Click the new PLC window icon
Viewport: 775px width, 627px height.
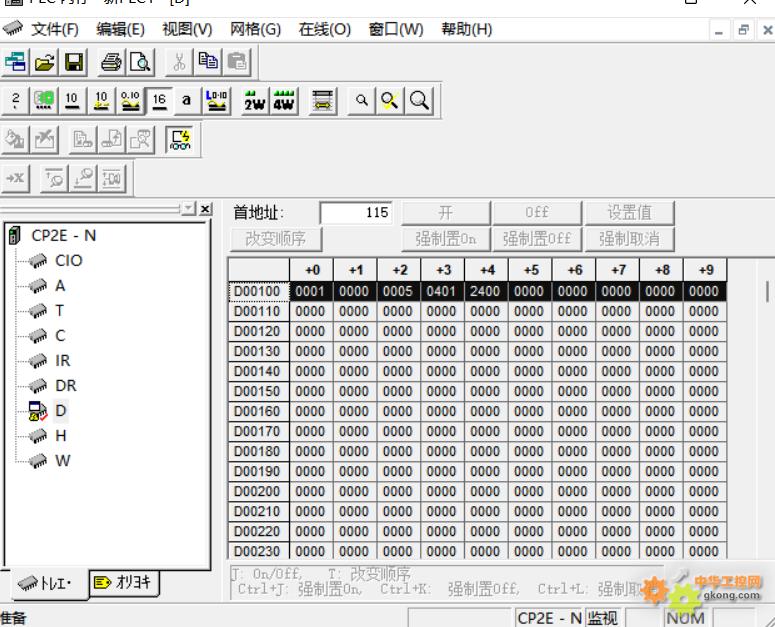pos(15,62)
